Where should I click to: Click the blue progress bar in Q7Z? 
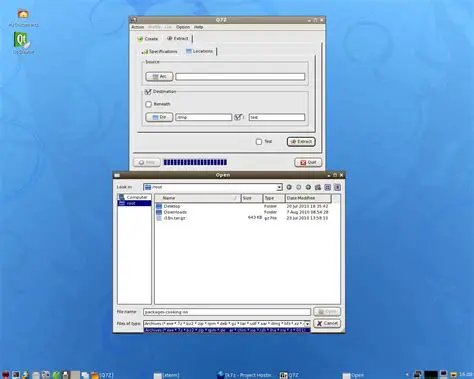[x=195, y=162]
